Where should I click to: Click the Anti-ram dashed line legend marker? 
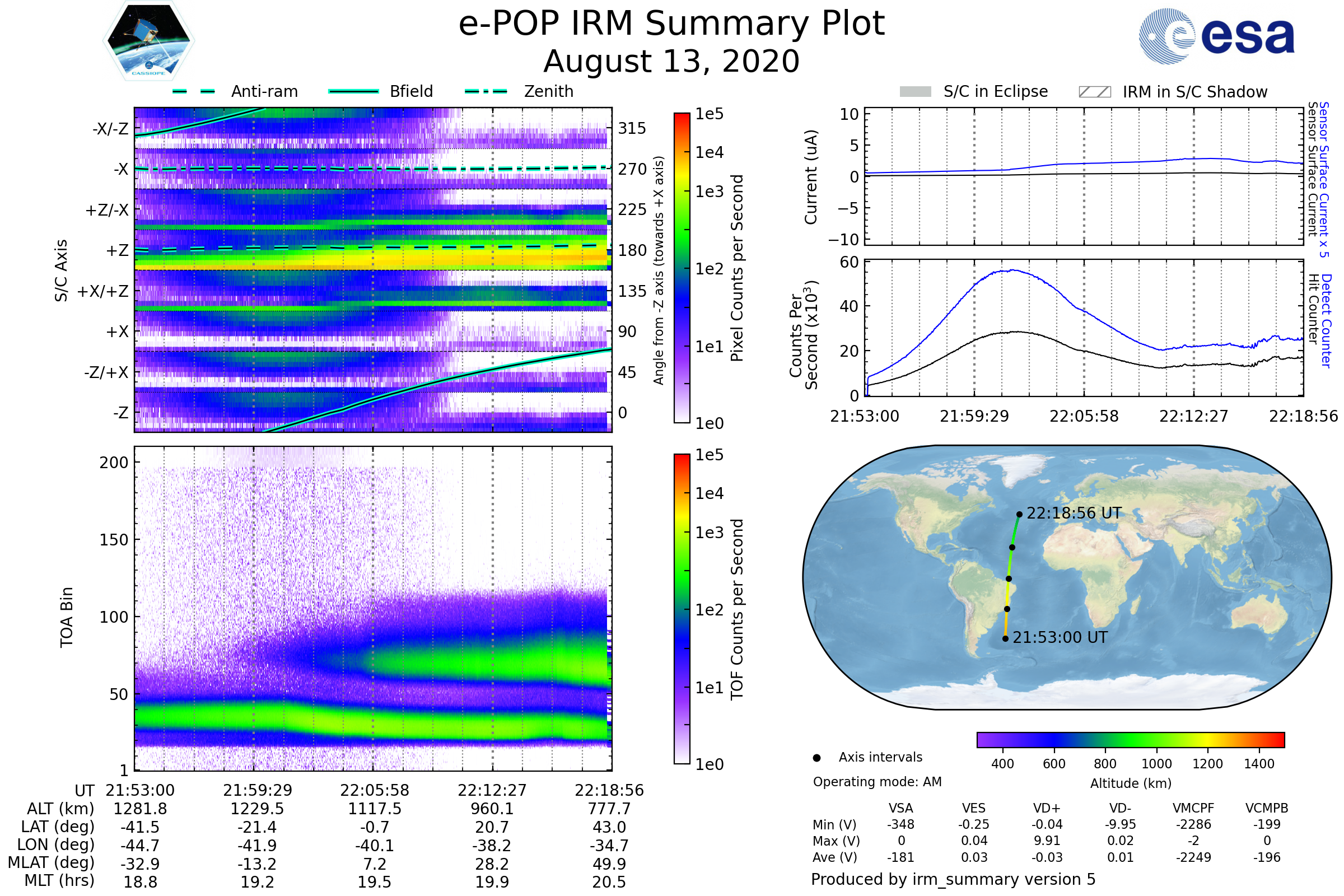point(194,91)
